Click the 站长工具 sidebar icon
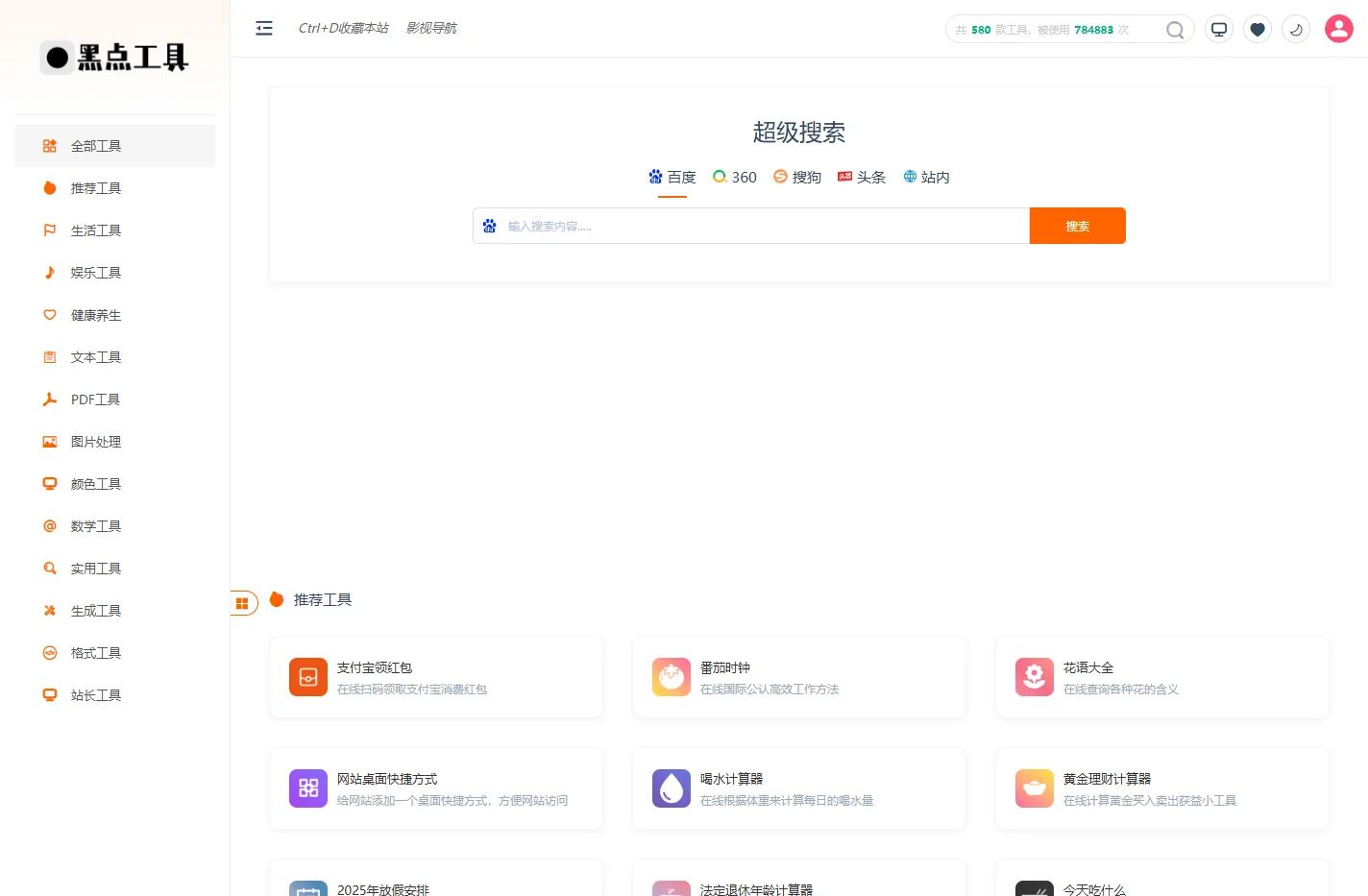1368x896 pixels. (50, 695)
